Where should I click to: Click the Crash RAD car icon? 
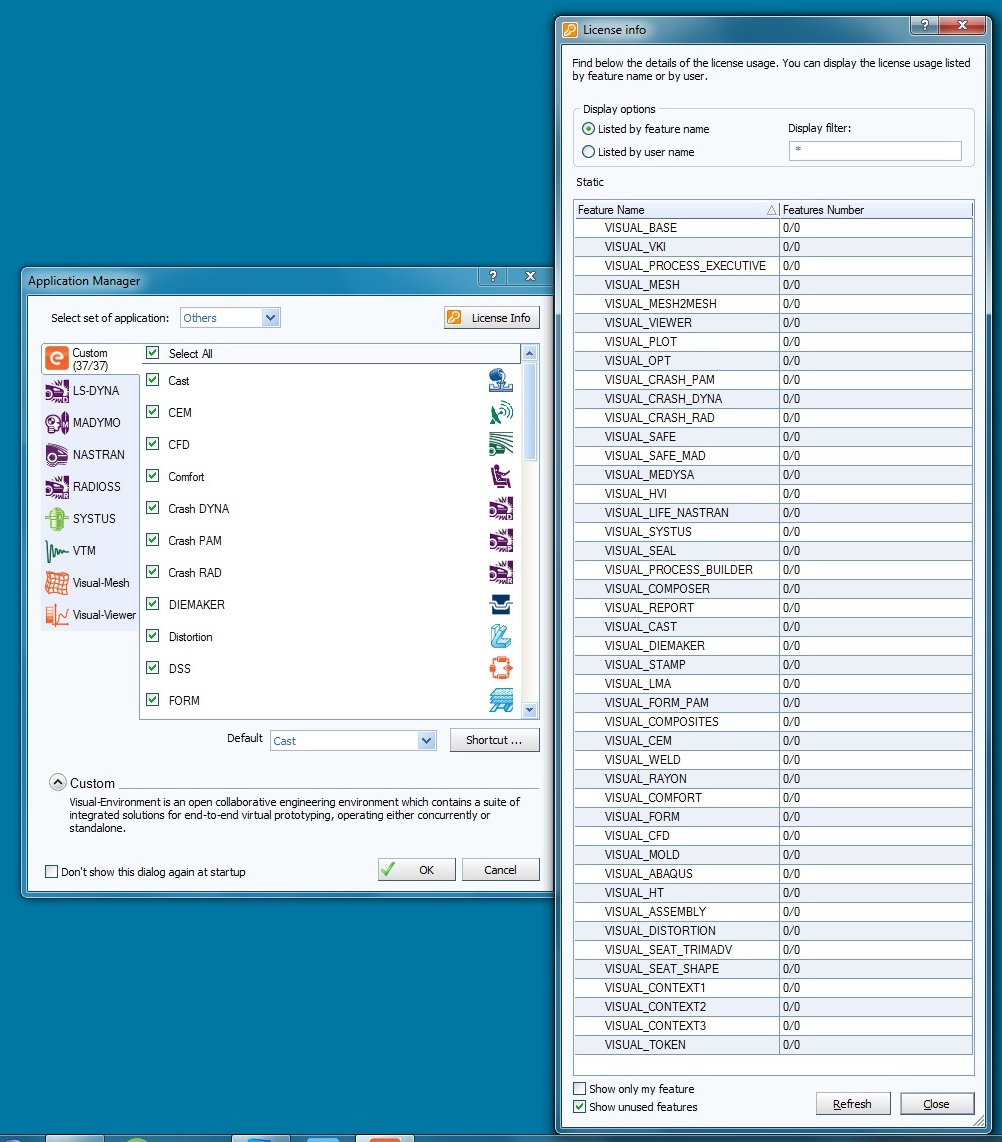[x=501, y=572]
